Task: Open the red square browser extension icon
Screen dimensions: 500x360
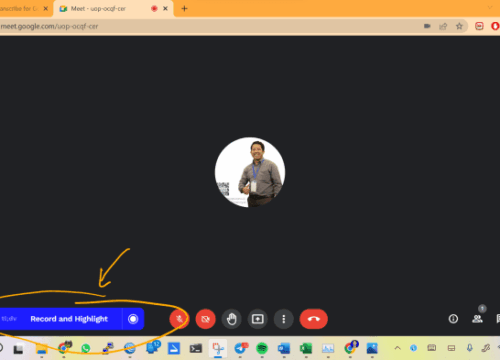Action: 479,26
